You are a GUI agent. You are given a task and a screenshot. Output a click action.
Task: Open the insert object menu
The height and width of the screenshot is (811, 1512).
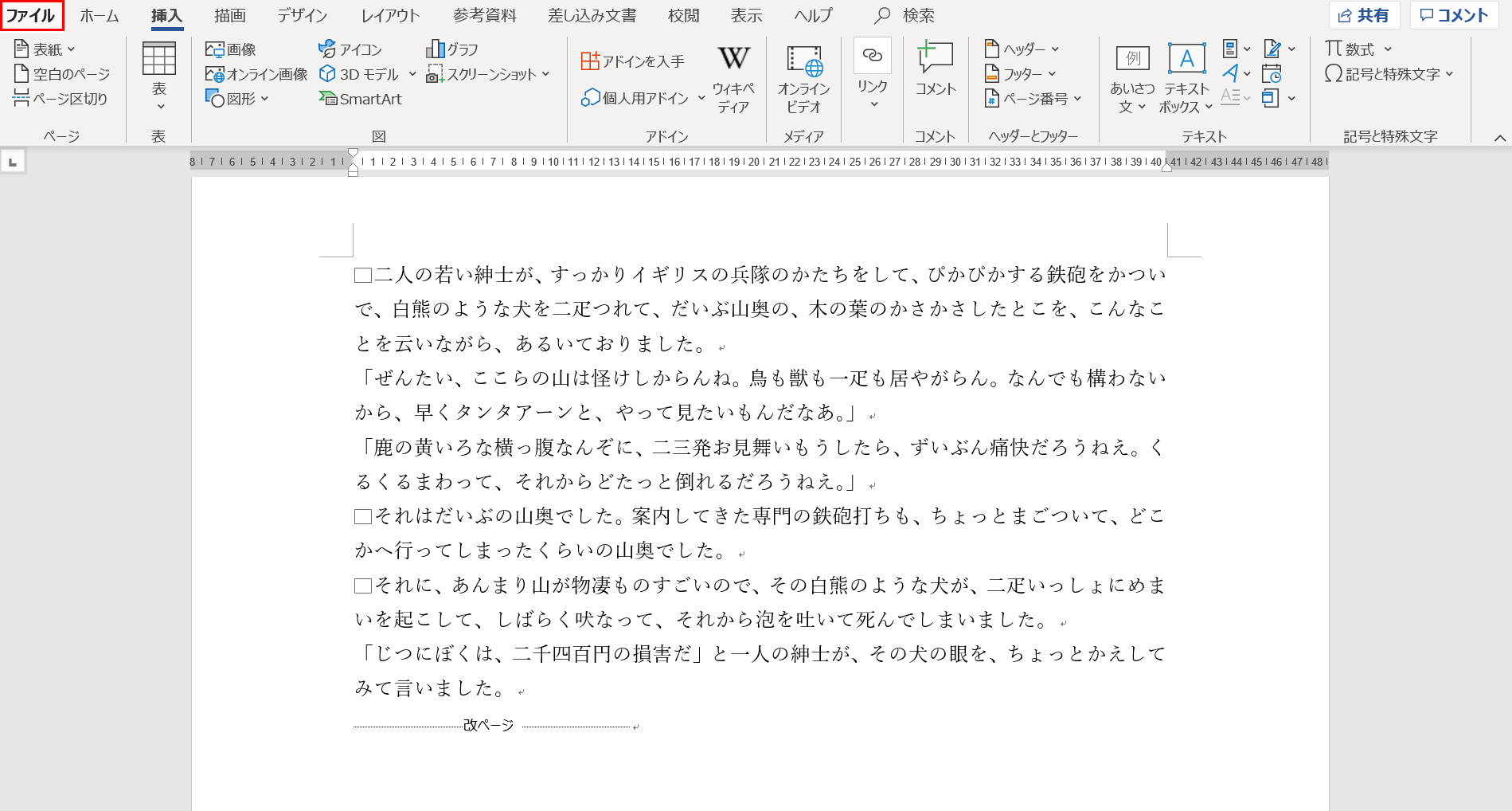[1280, 99]
